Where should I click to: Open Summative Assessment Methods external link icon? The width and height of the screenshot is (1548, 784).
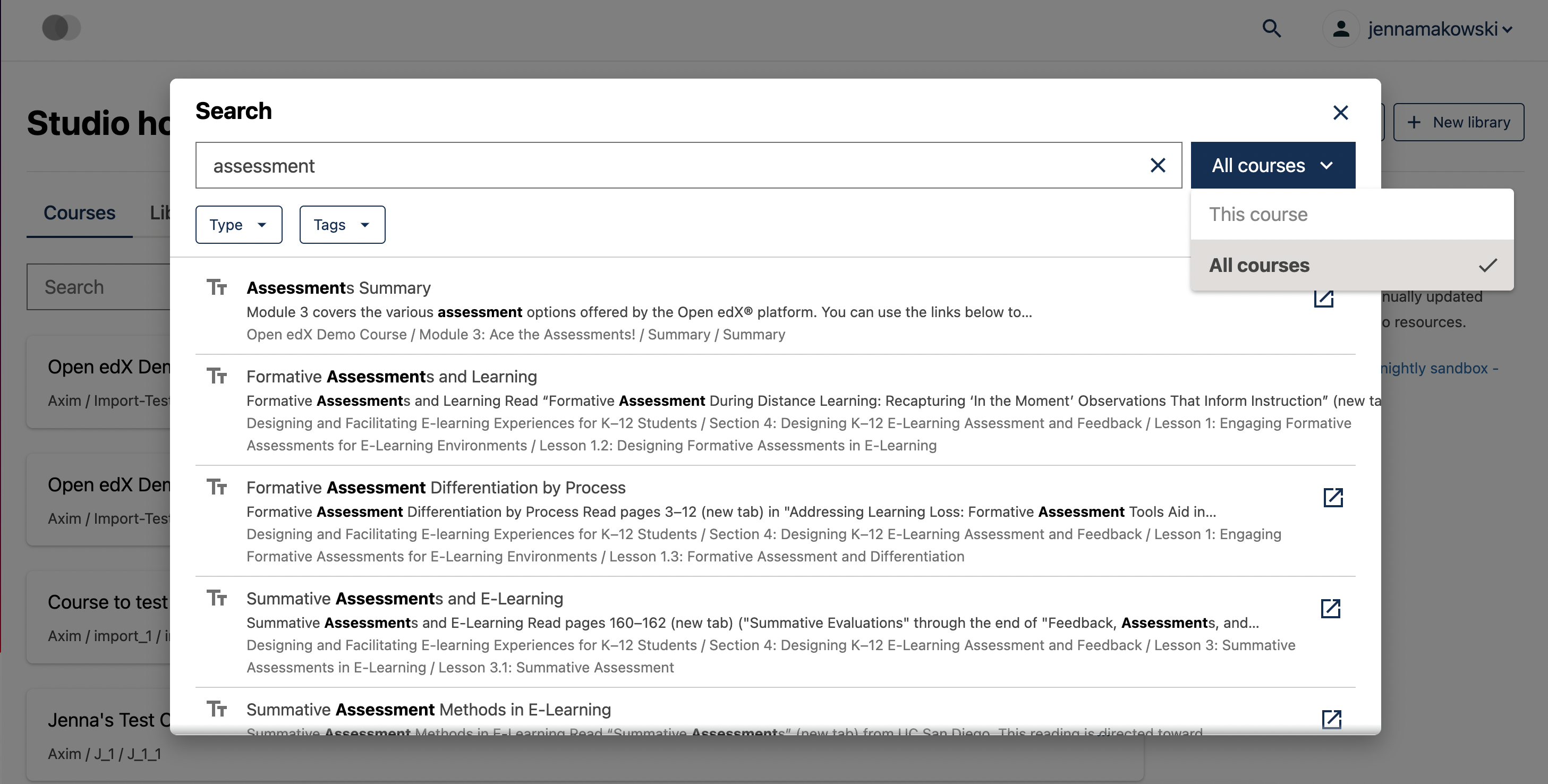[x=1331, y=719]
